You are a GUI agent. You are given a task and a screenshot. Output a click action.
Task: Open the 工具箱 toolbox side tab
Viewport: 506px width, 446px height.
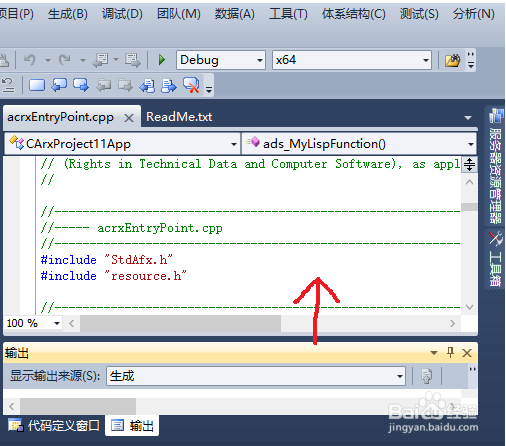click(x=495, y=259)
